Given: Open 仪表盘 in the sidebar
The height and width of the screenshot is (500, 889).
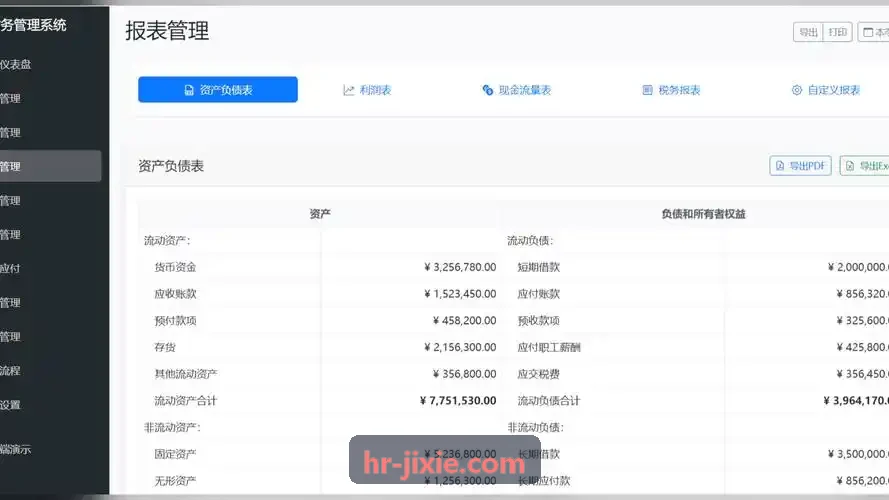Looking at the screenshot, I should tap(16, 65).
